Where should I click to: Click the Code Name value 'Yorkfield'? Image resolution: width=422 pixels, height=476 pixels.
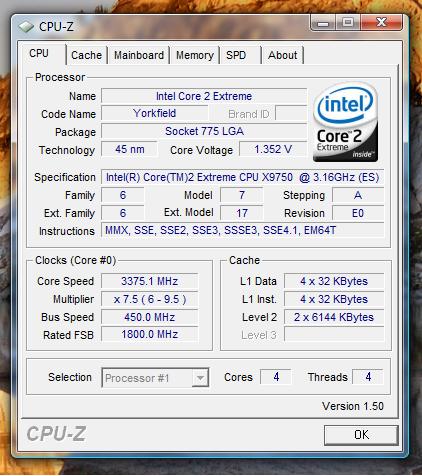pos(155,114)
